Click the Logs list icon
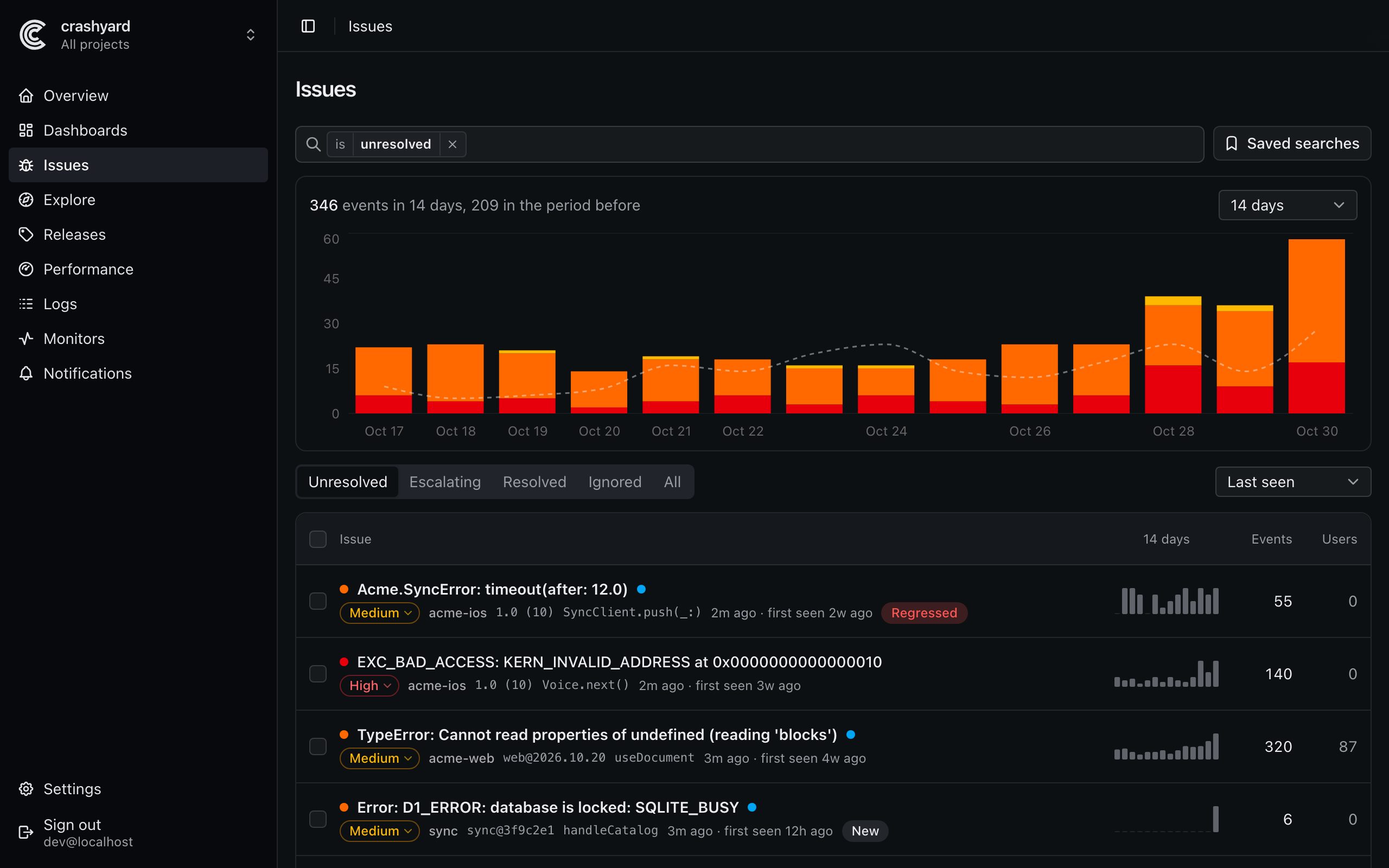Image resolution: width=1389 pixels, height=868 pixels. coord(26,304)
